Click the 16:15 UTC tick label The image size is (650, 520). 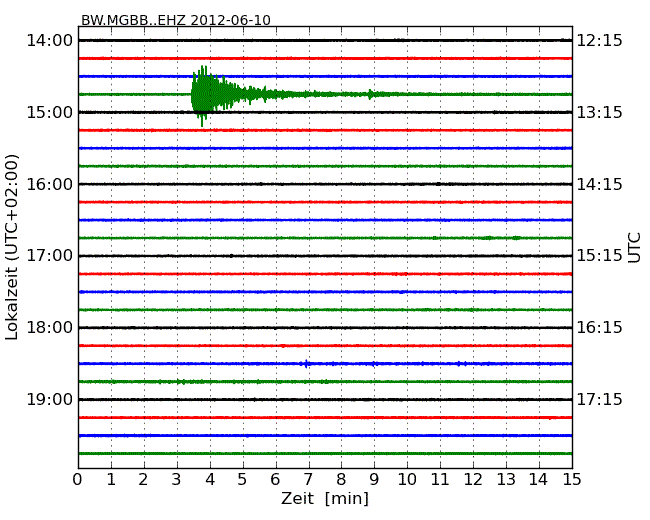click(600, 328)
